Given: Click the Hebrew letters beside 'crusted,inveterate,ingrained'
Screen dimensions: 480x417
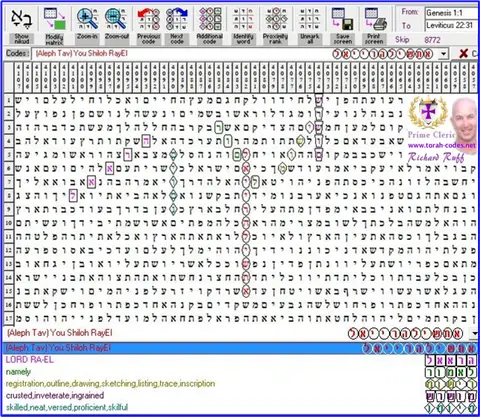Looking at the screenshot, I should click(450, 396).
